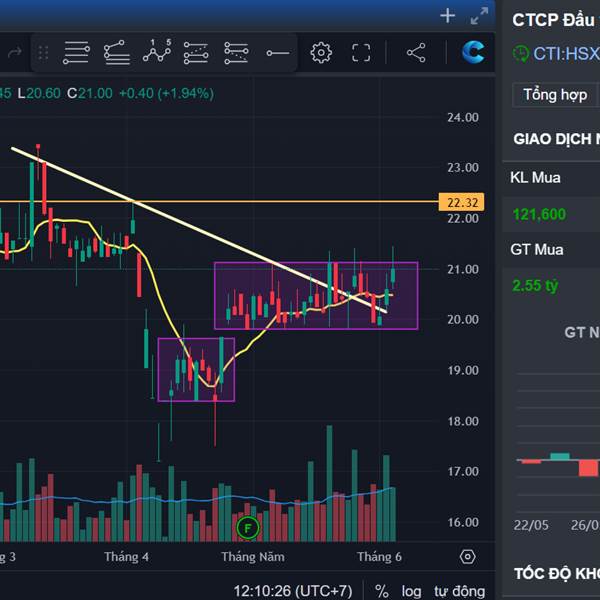Select the pitchfork lines drawing tool
The image size is (600, 600).
coord(117,52)
